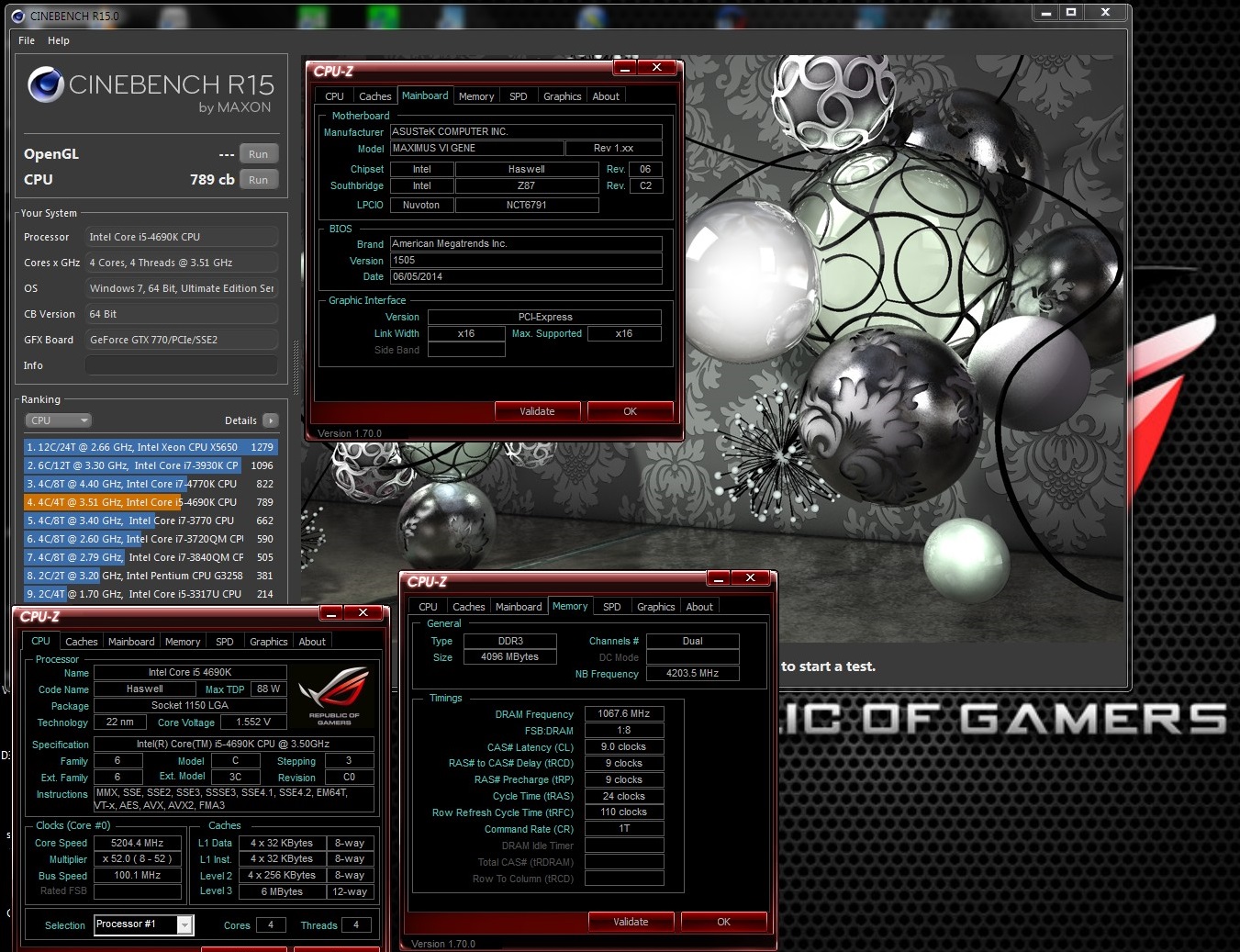Run the CPU benchmark test
Screen dimensions: 1240x952
tap(259, 180)
